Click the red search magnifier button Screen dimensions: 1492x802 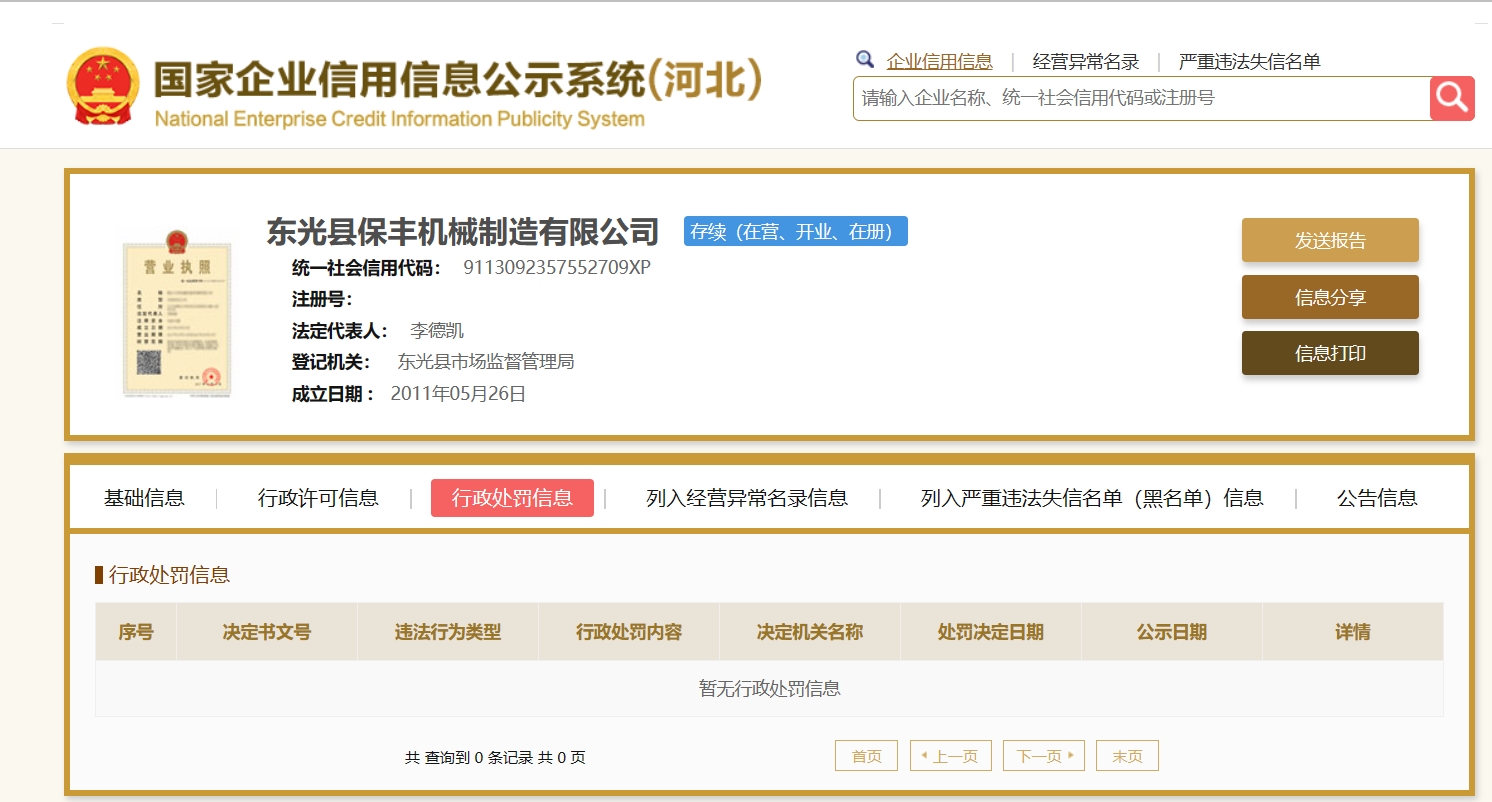(x=1452, y=98)
